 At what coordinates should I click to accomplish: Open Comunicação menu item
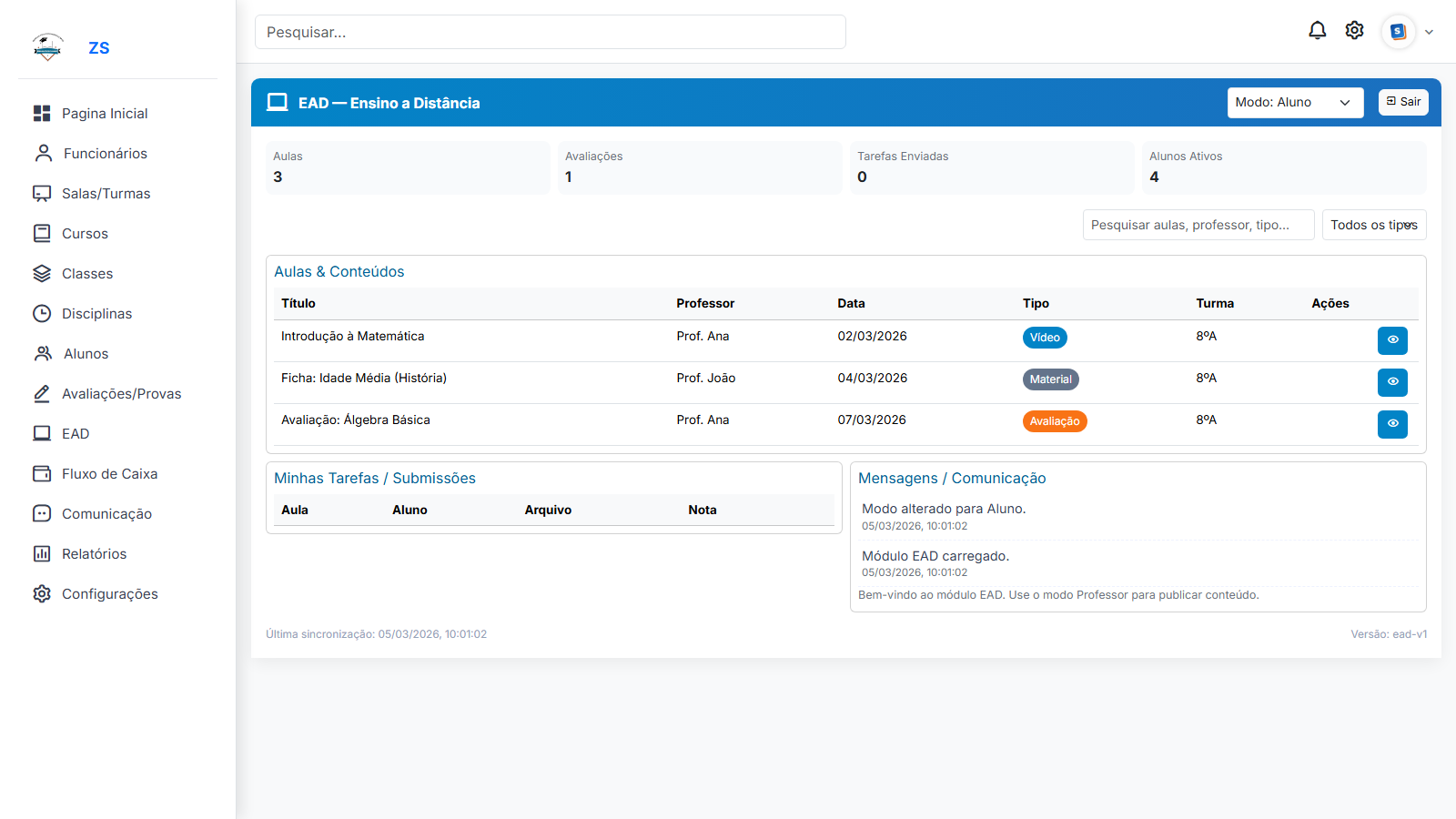106,513
